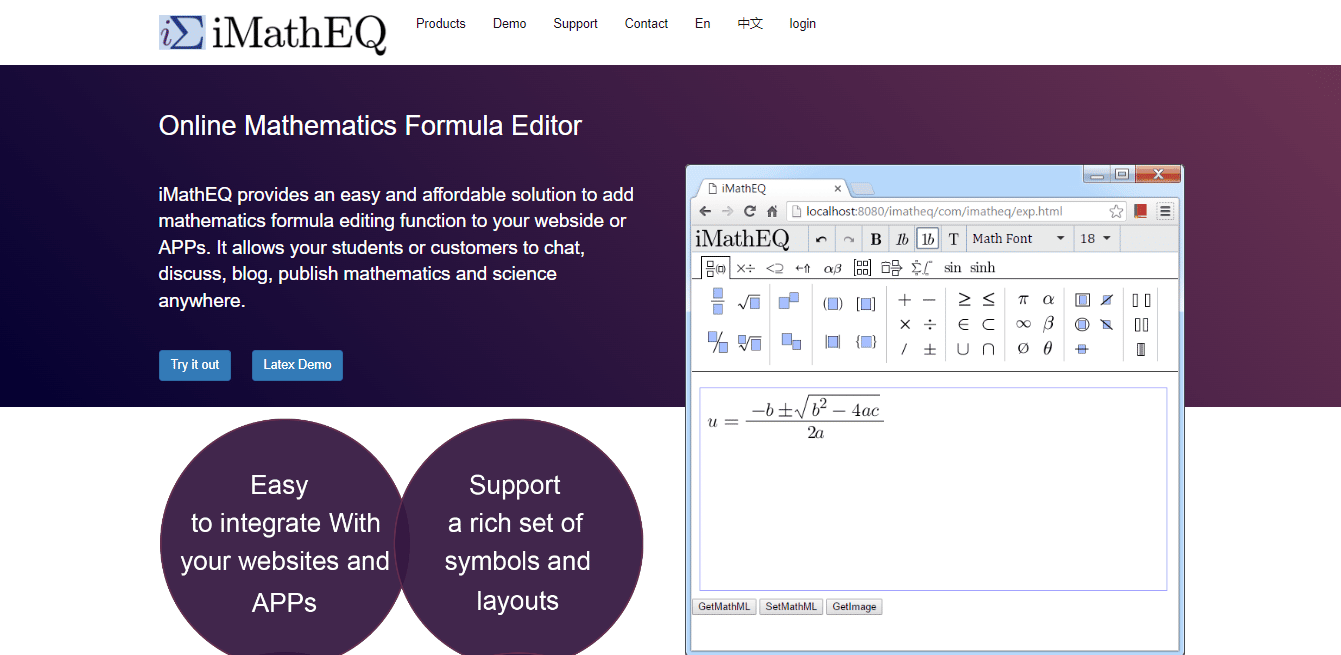This screenshot has width=1341, height=655.
Task: Open the Products menu
Action: [440, 23]
